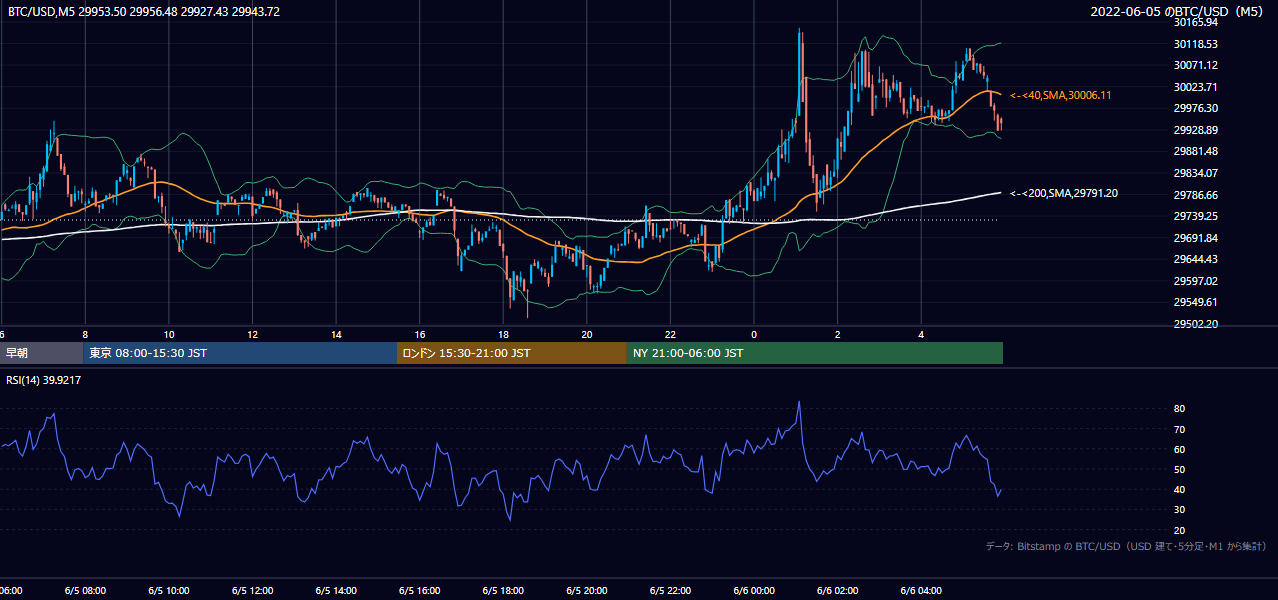This screenshot has width=1278, height=600.
Task: Click RSI scale value 70
Action: tap(1179, 429)
